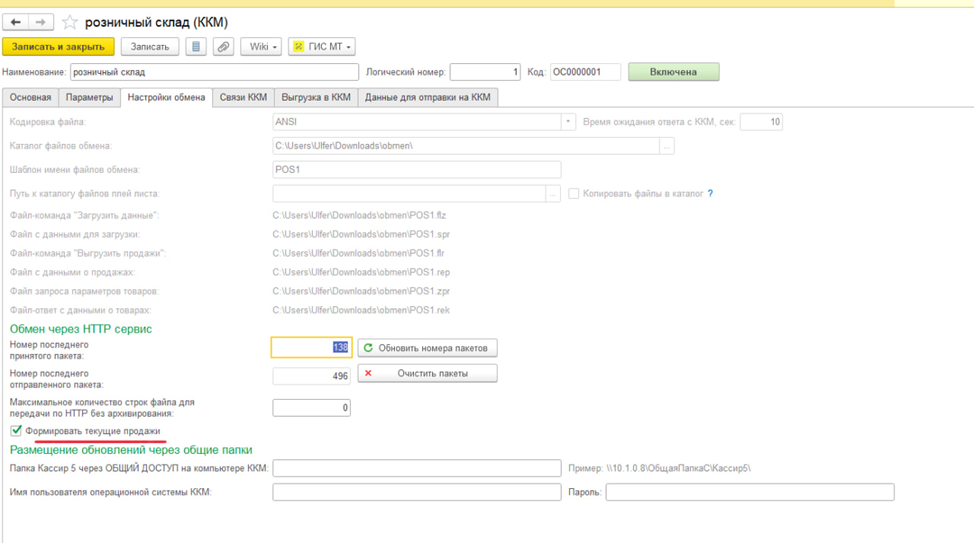Open the Wiki dropdown menu

261,47
